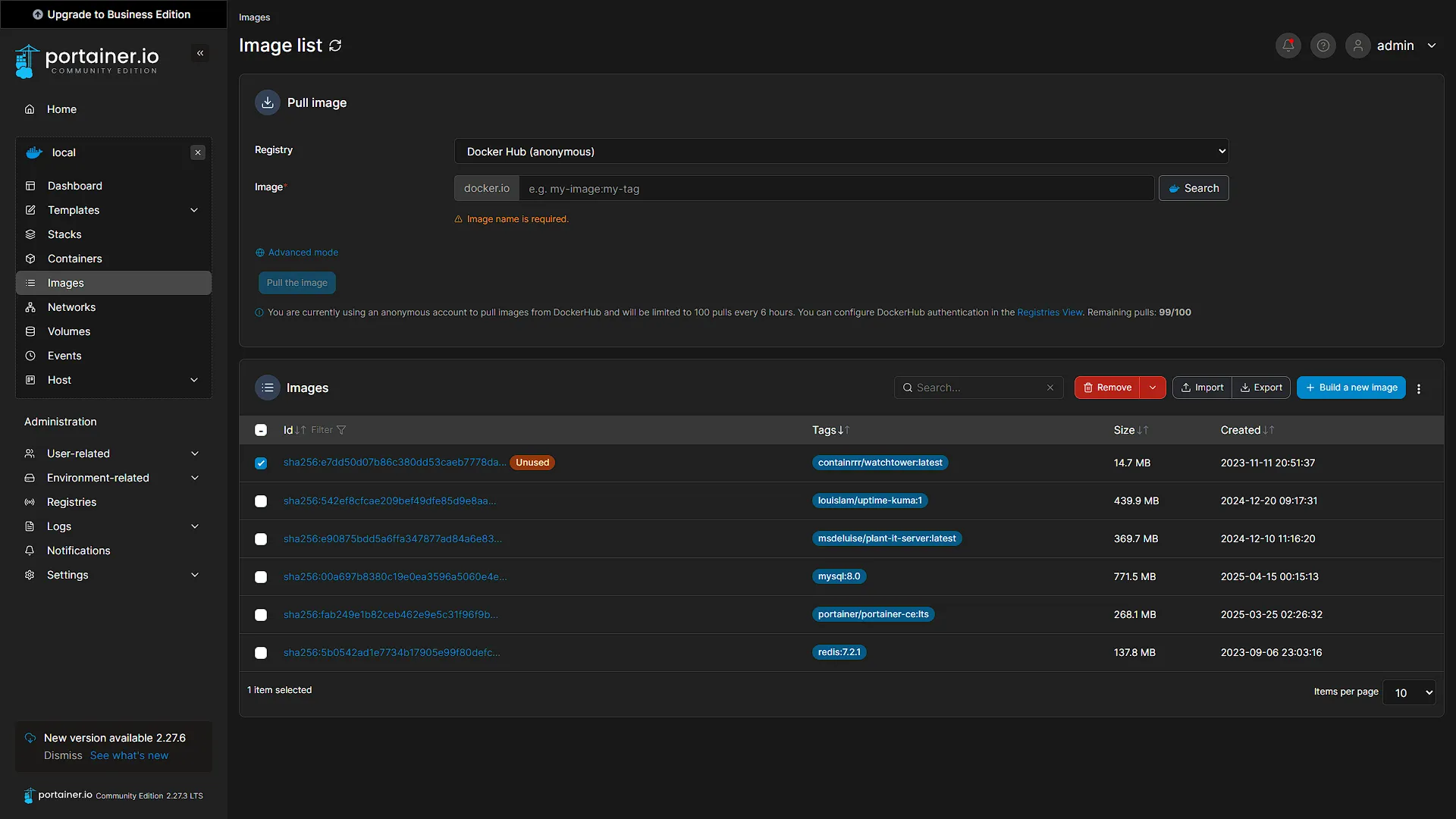1456x819 pixels.
Task: Close the local environment with the X
Action: click(198, 152)
